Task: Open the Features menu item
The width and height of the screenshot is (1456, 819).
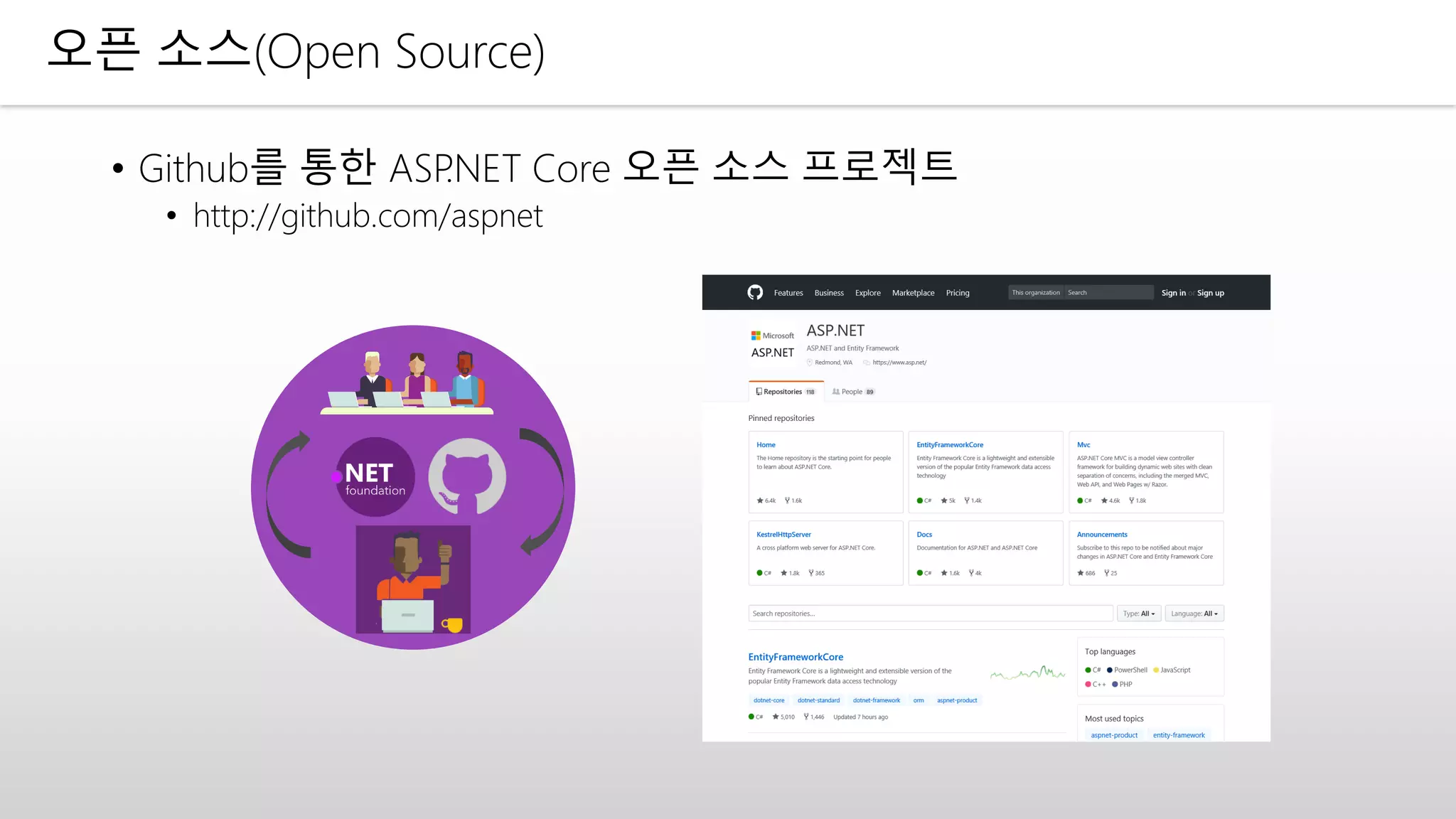Action: (x=788, y=293)
